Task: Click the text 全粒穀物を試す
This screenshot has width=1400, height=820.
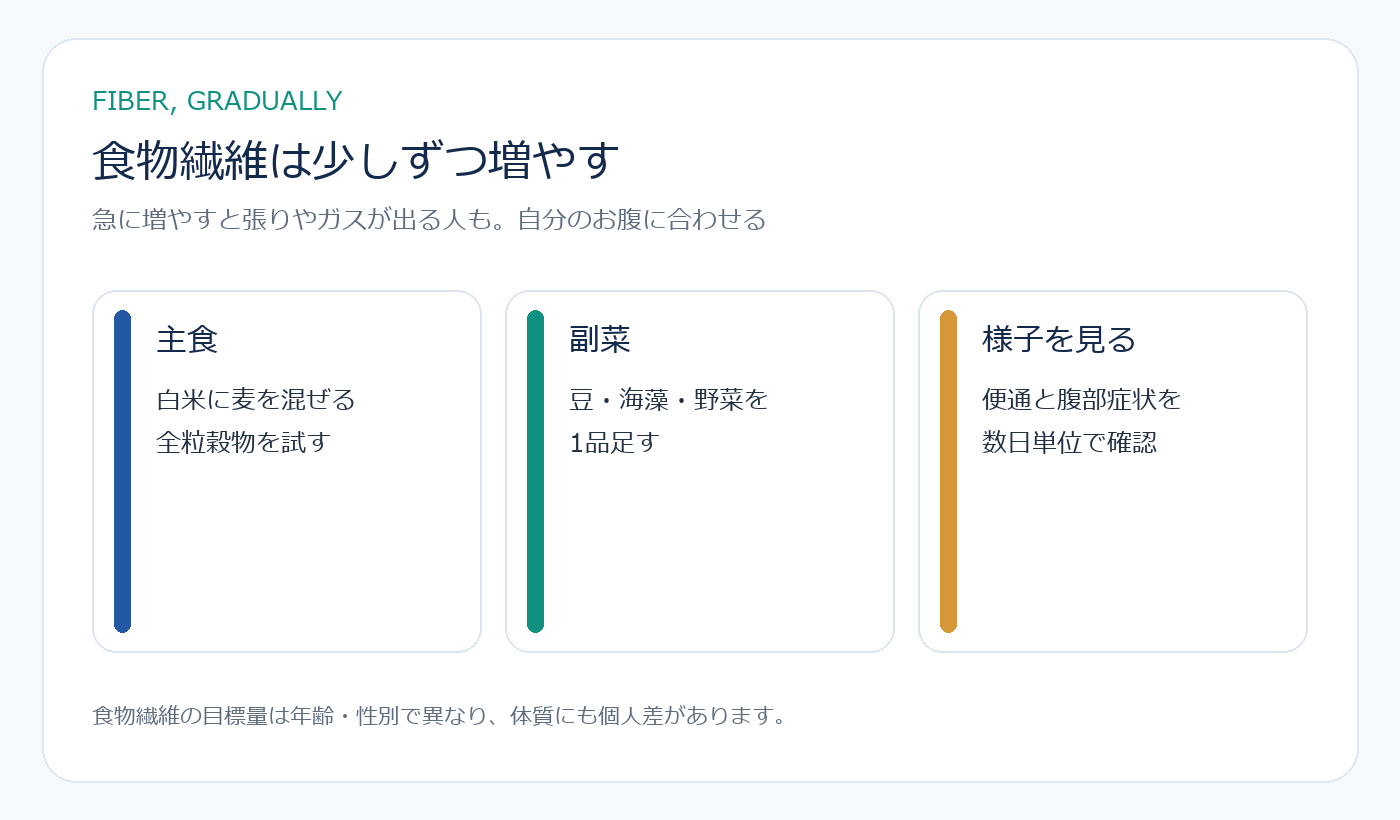Action: coord(244,442)
